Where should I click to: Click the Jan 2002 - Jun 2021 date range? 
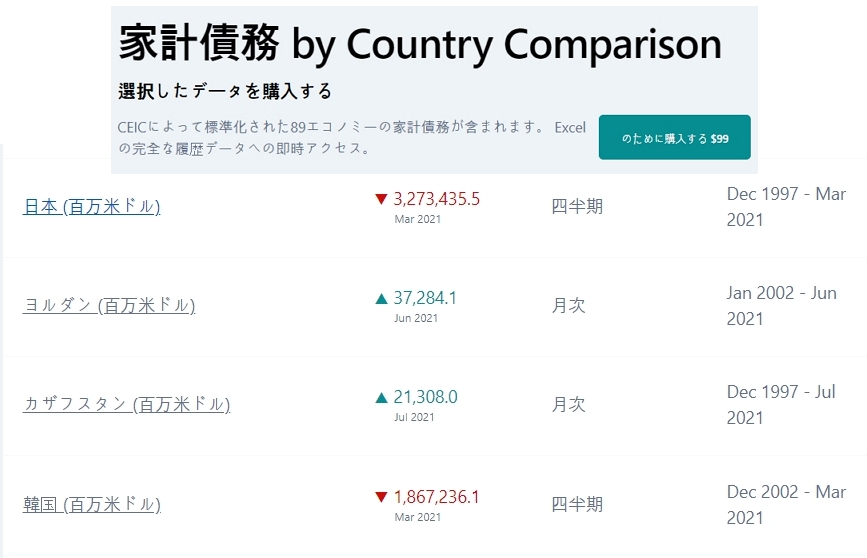[x=781, y=306]
